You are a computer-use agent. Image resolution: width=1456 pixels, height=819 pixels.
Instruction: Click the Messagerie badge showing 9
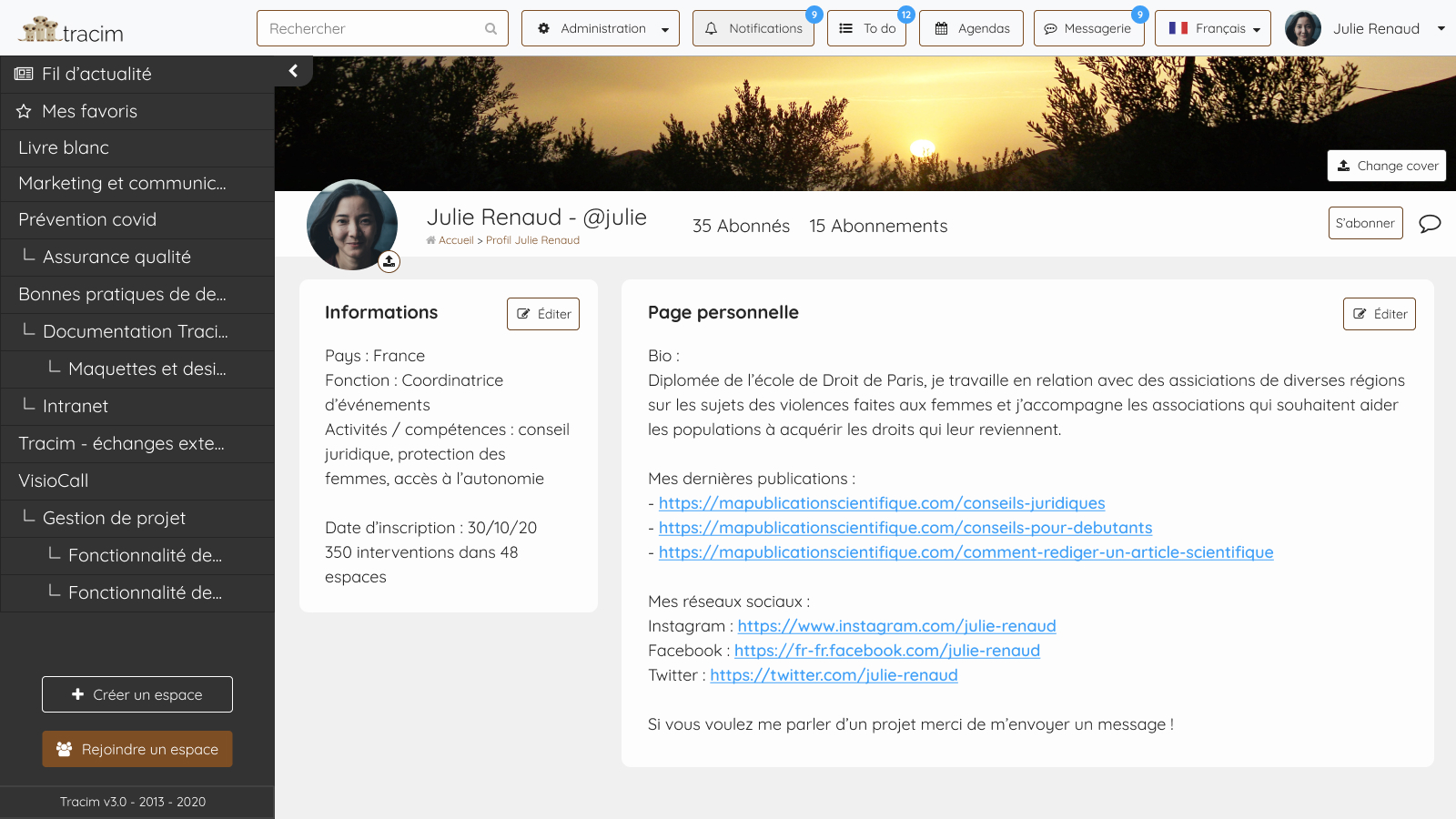[1140, 15]
